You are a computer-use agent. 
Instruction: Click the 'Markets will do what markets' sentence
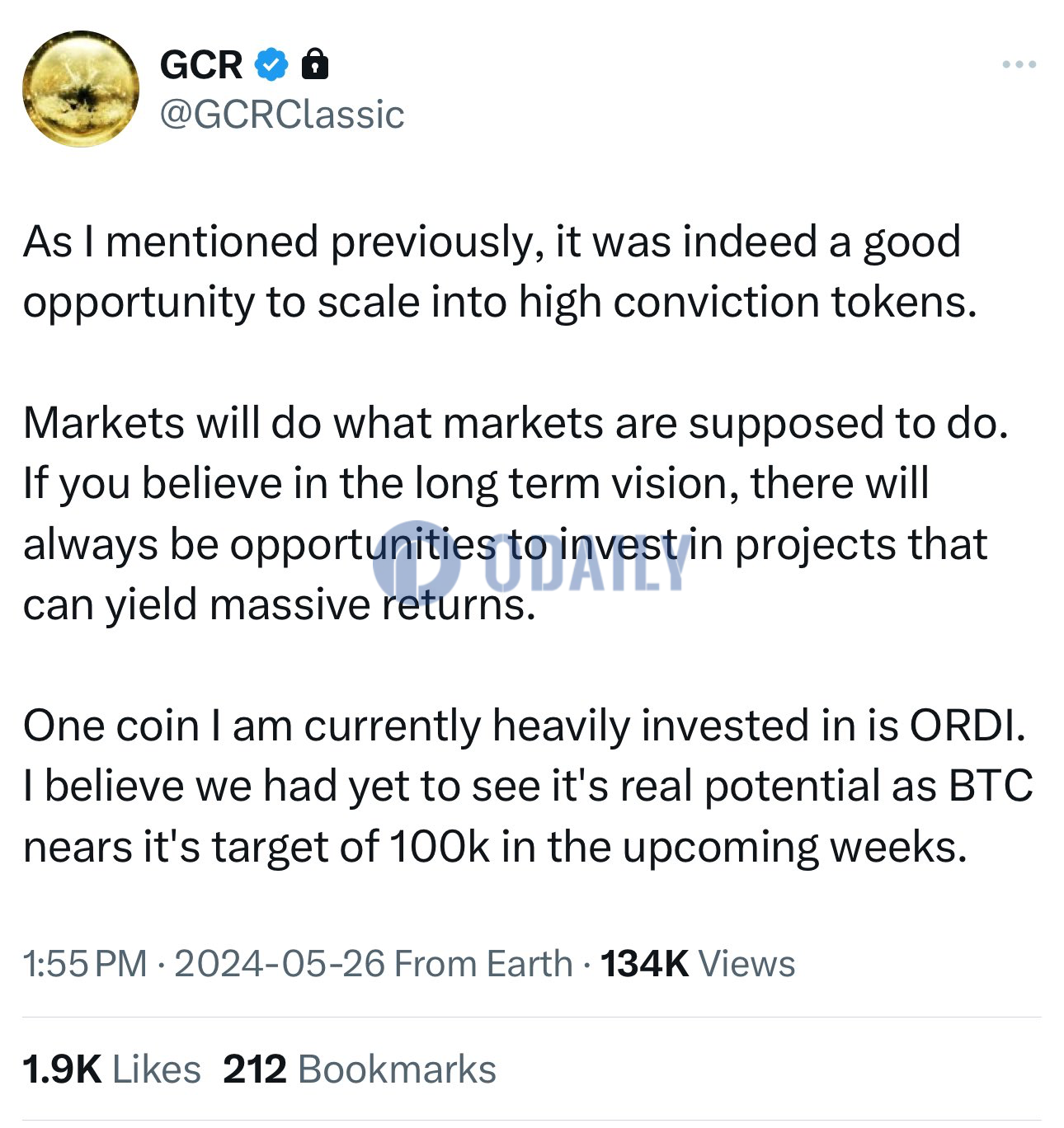pos(516,423)
